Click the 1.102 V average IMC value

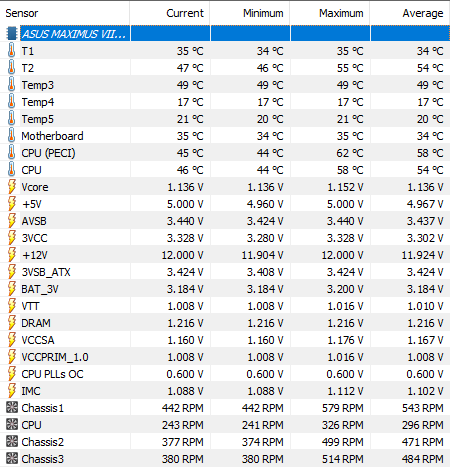425,391
